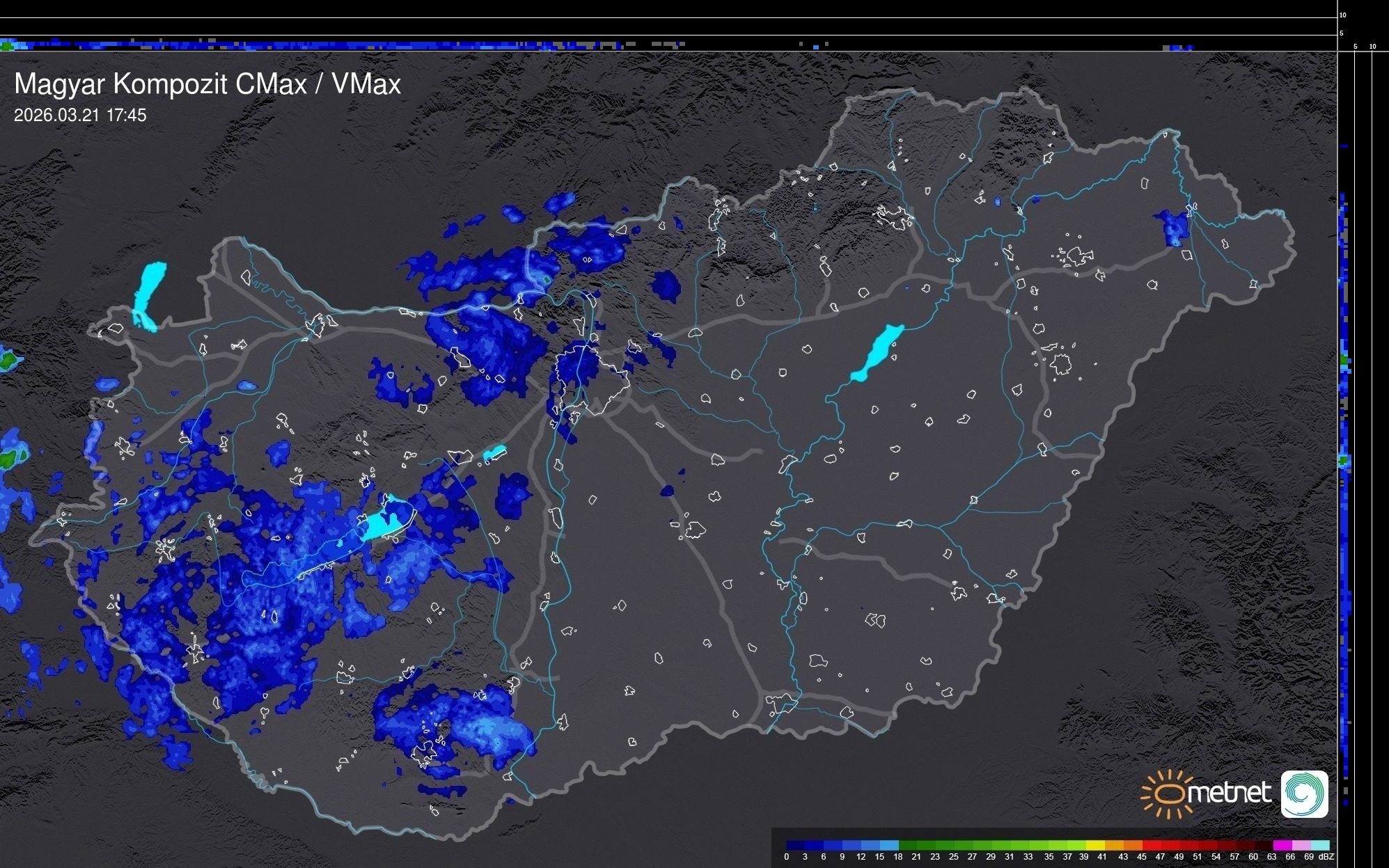
Task: Click the Magyar Kompozit CMax / VMax title
Action: click(207, 84)
